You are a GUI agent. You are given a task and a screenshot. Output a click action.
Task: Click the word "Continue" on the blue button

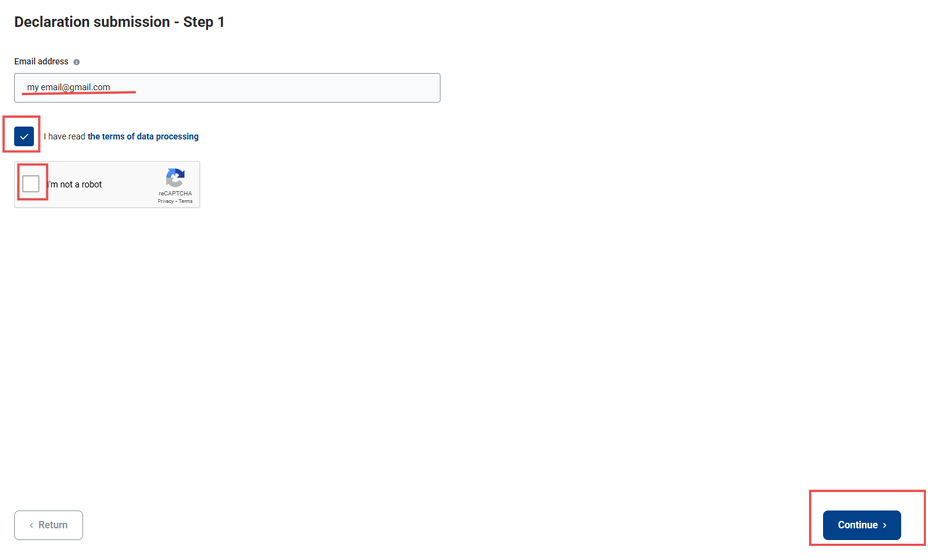click(x=857, y=525)
